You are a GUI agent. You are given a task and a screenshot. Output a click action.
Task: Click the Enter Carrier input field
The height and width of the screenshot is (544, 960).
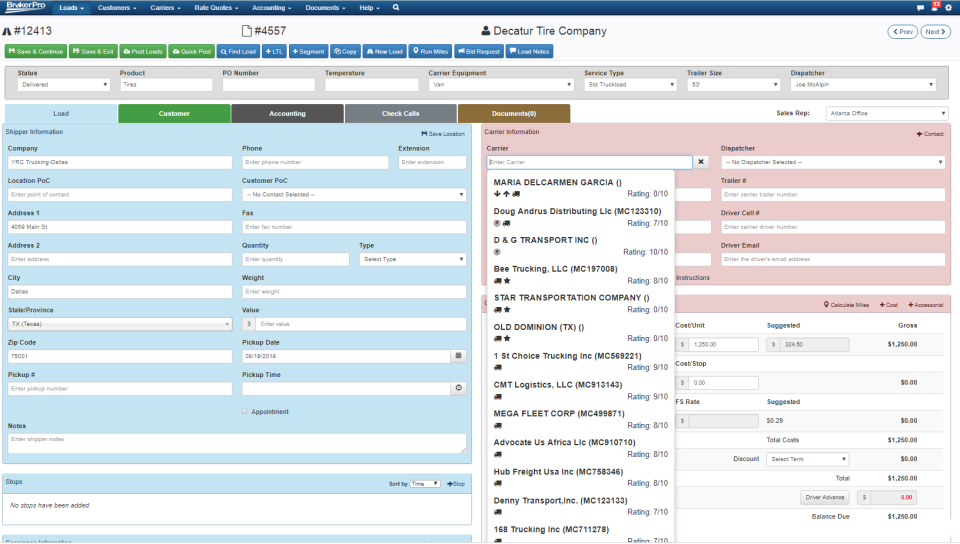(x=590, y=162)
